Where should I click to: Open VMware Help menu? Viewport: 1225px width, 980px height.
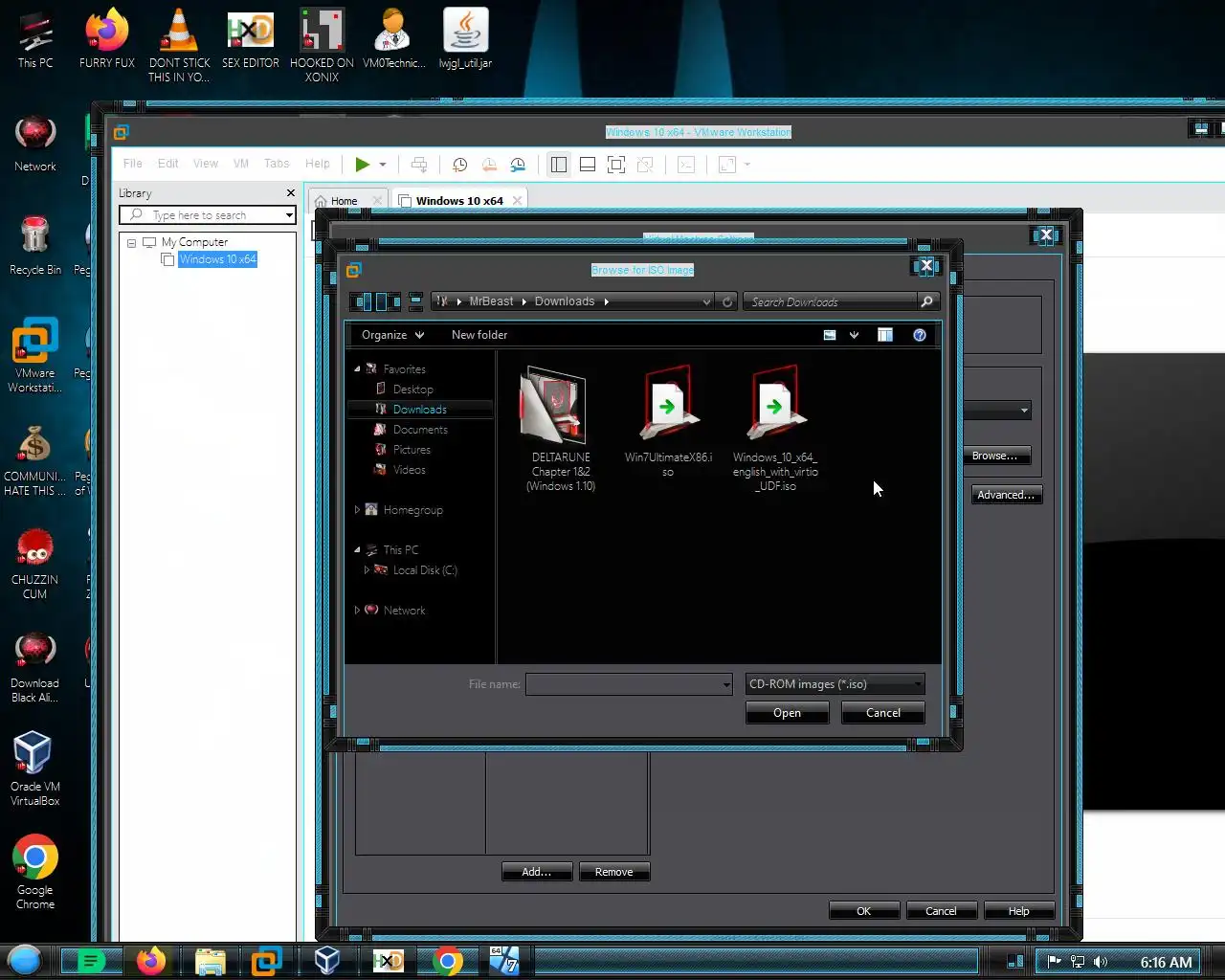318,164
